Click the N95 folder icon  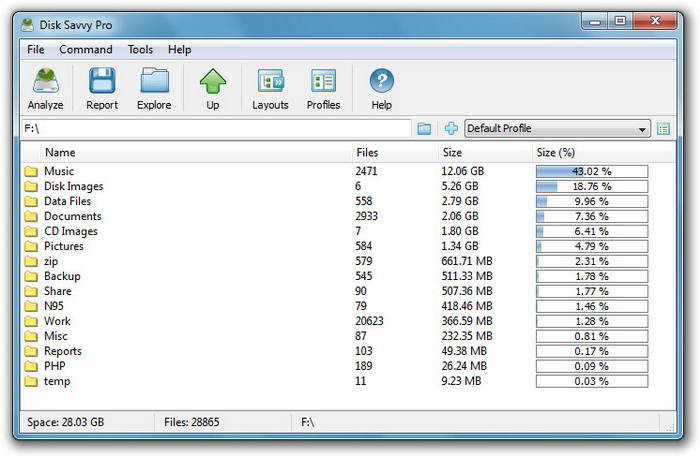pyautogui.click(x=31, y=306)
